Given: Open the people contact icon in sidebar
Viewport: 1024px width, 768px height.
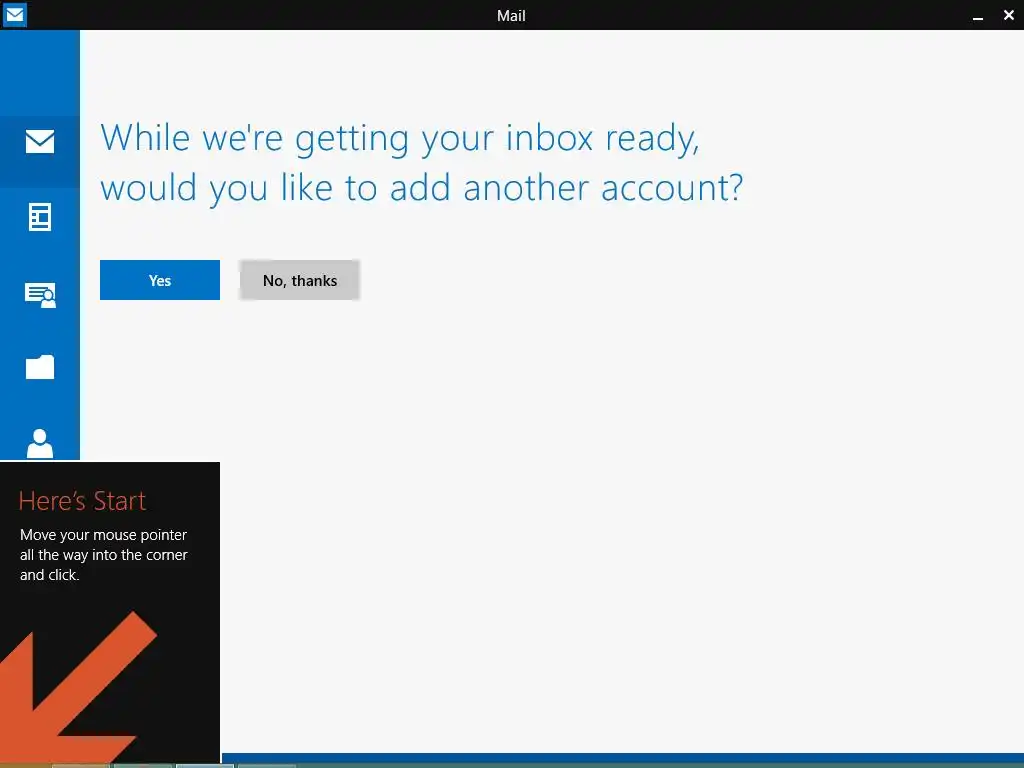Looking at the screenshot, I should tap(40, 443).
